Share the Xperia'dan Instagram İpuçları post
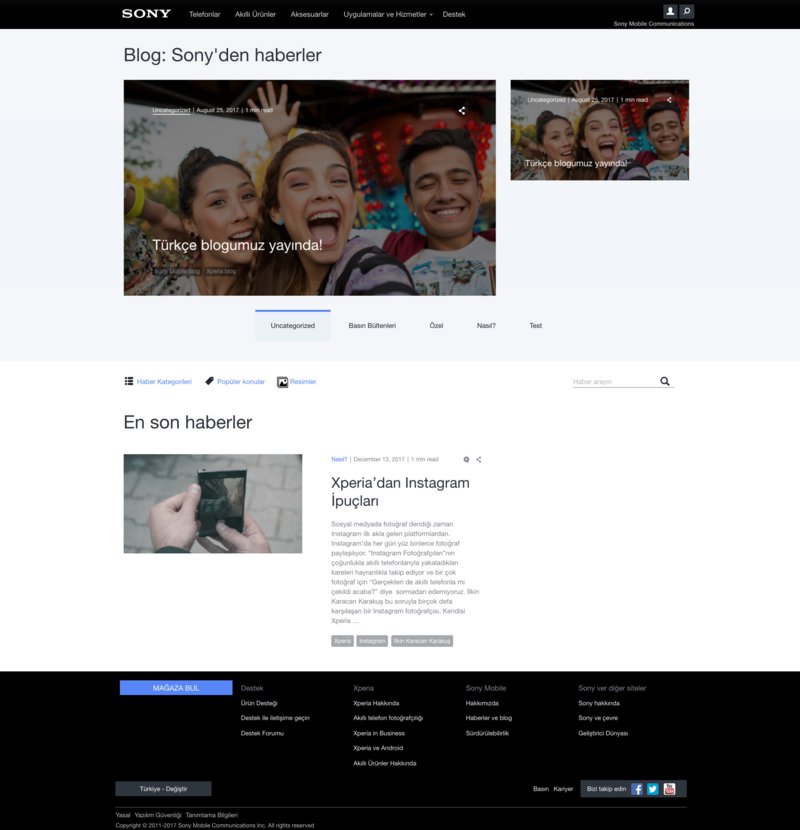 pyautogui.click(x=479, y=459)
